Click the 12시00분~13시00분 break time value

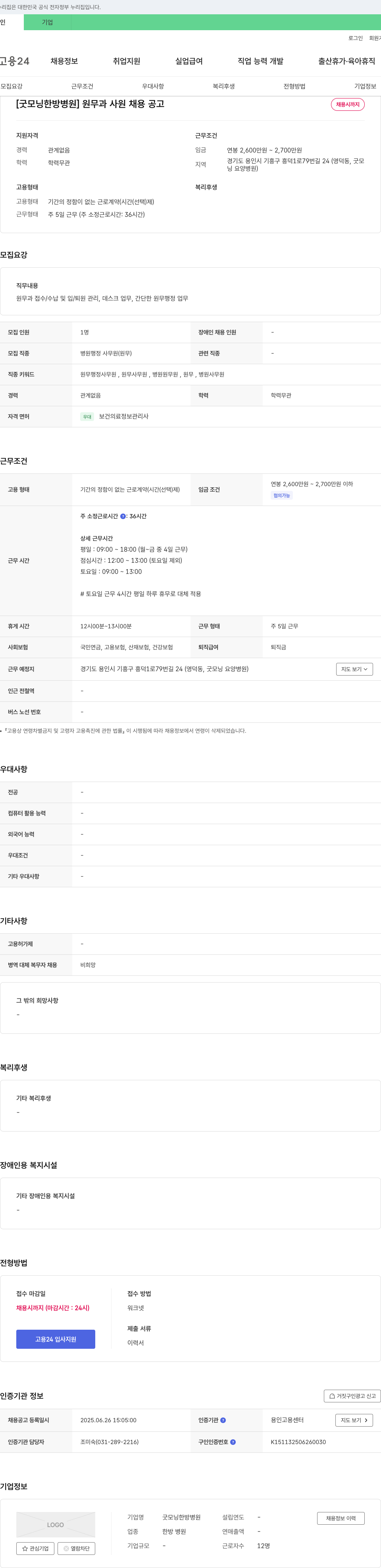coord(106,626)
